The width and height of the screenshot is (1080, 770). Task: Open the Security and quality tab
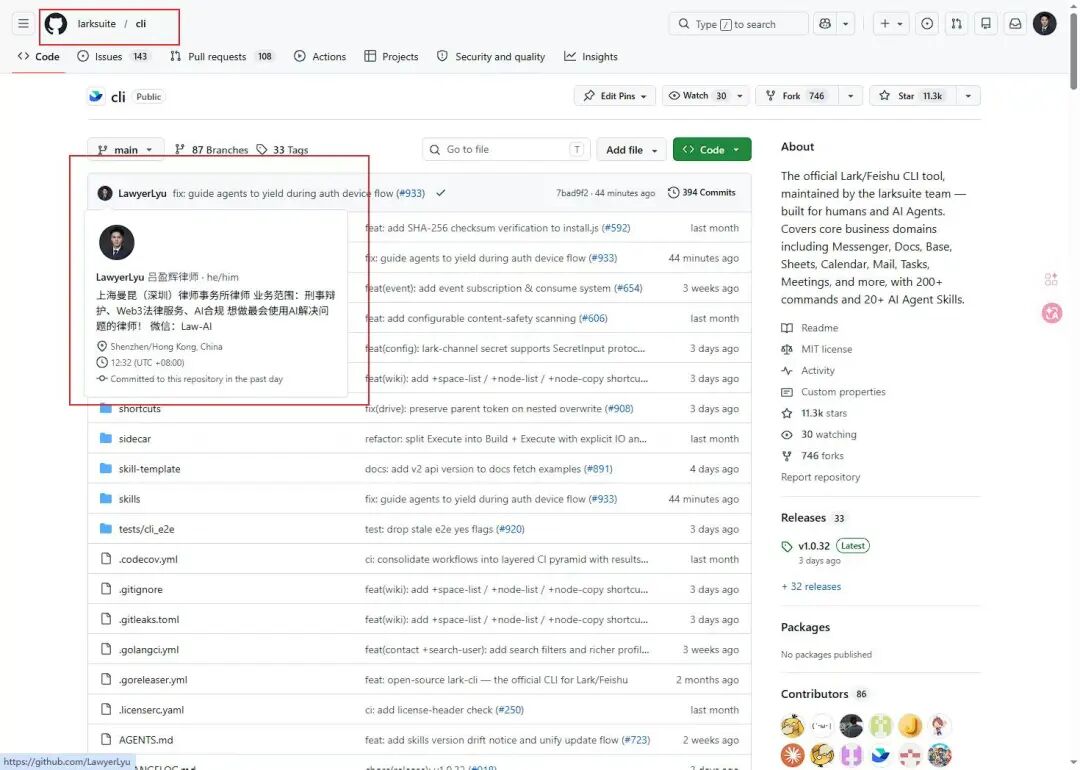tap(490, 56)
